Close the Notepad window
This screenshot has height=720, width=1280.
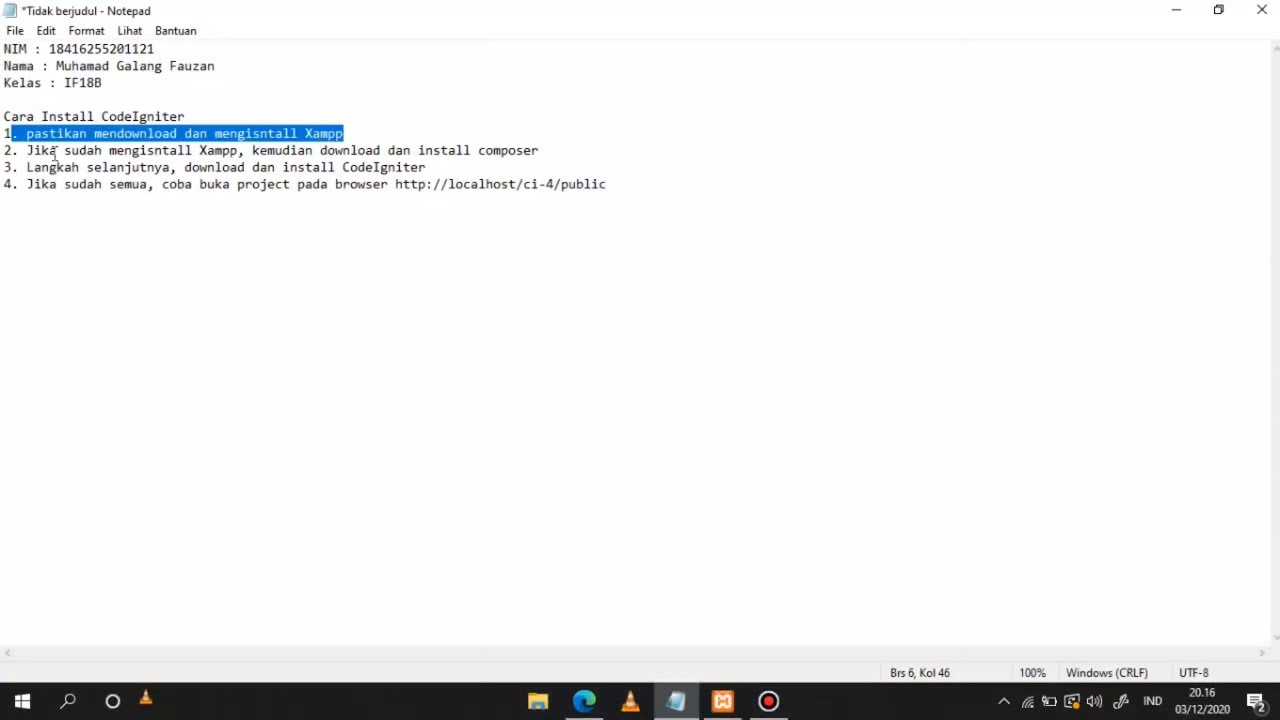point(1261,10)
